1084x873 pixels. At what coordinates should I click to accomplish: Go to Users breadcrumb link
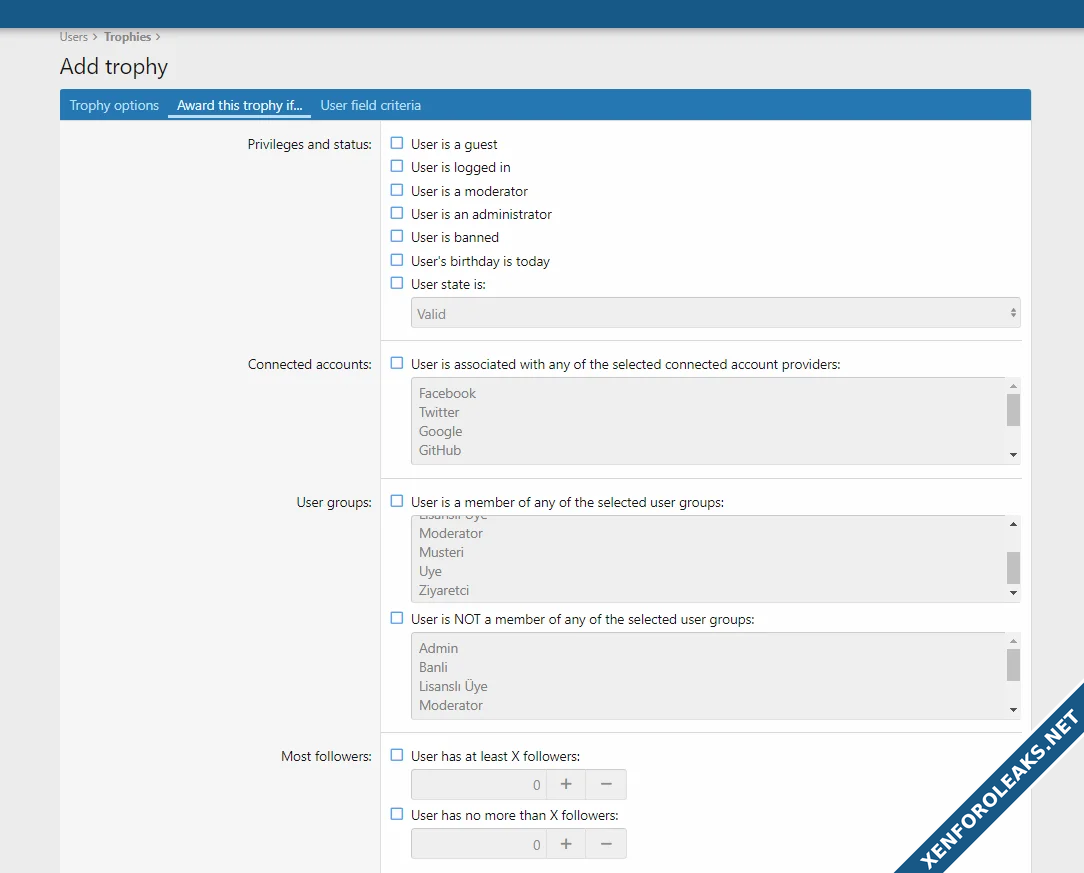tap(74, 37)
